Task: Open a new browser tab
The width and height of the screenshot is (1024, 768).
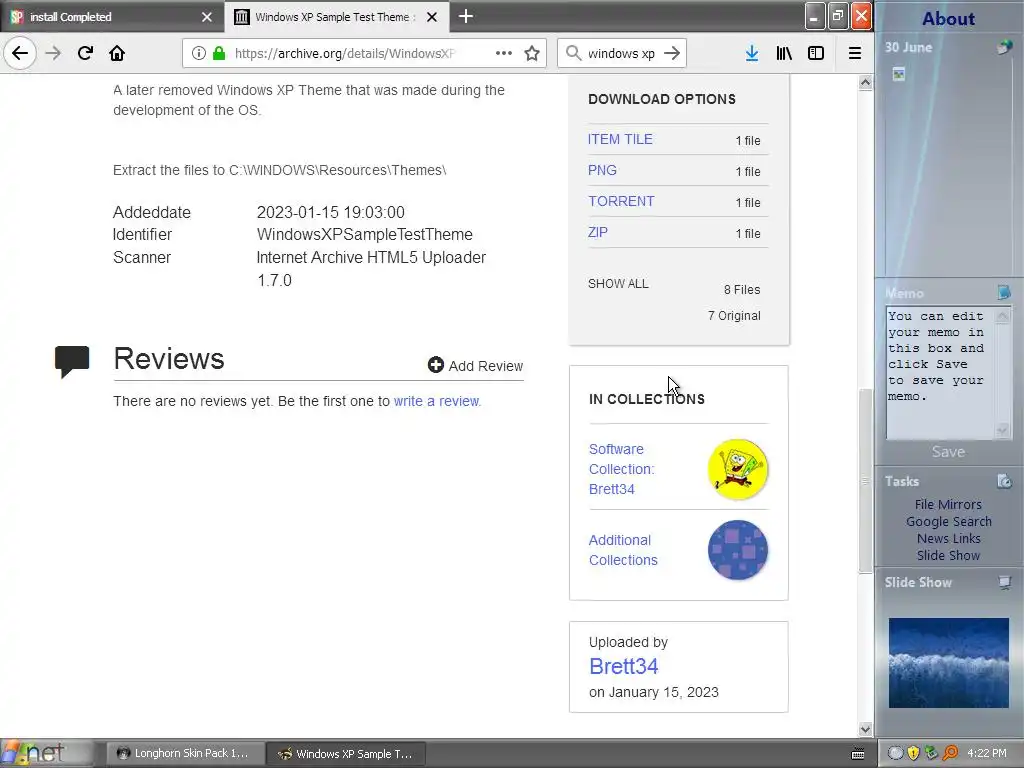Action: click(466, 16)
